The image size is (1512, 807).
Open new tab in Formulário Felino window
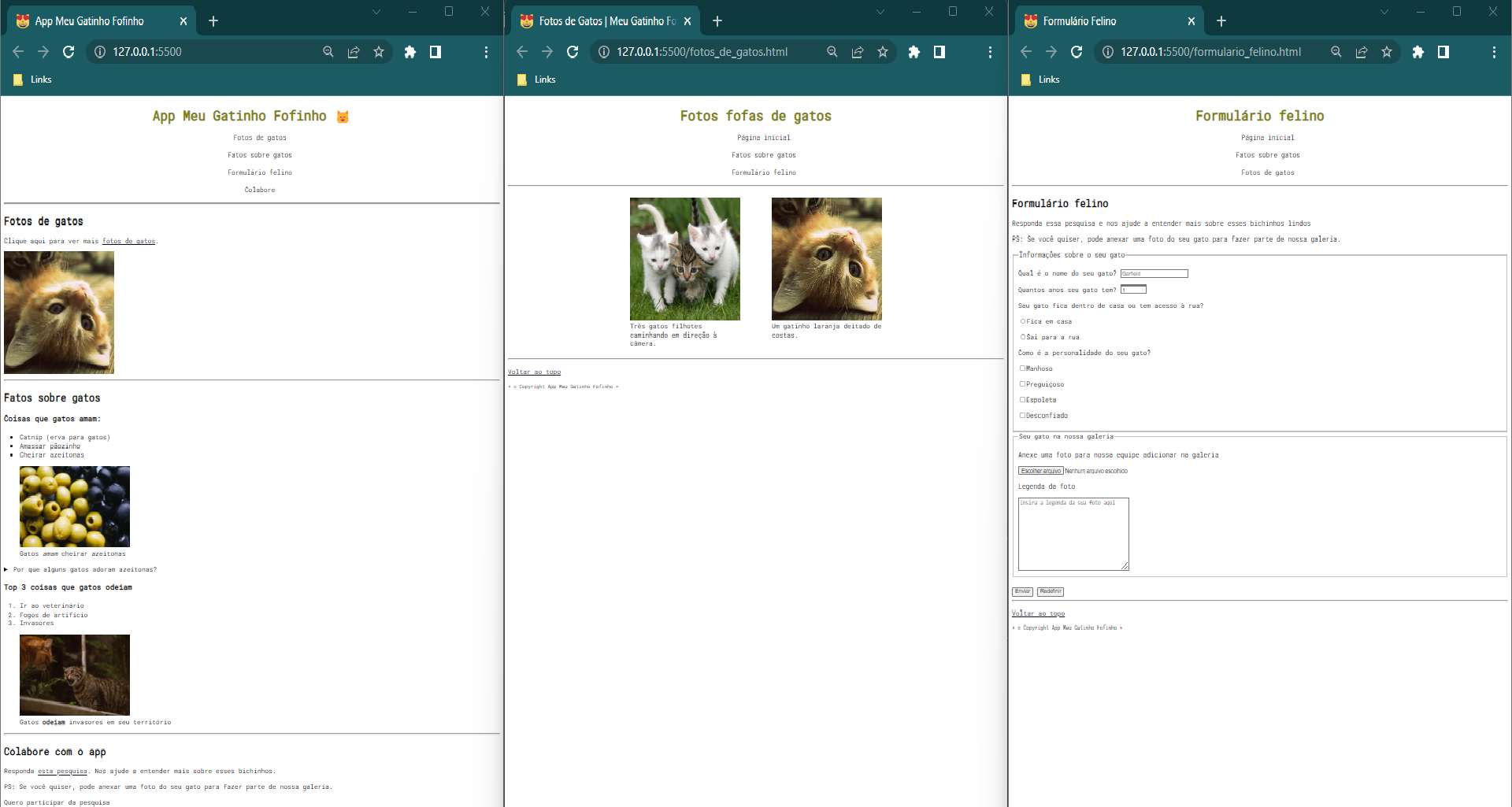point(1221,21)
